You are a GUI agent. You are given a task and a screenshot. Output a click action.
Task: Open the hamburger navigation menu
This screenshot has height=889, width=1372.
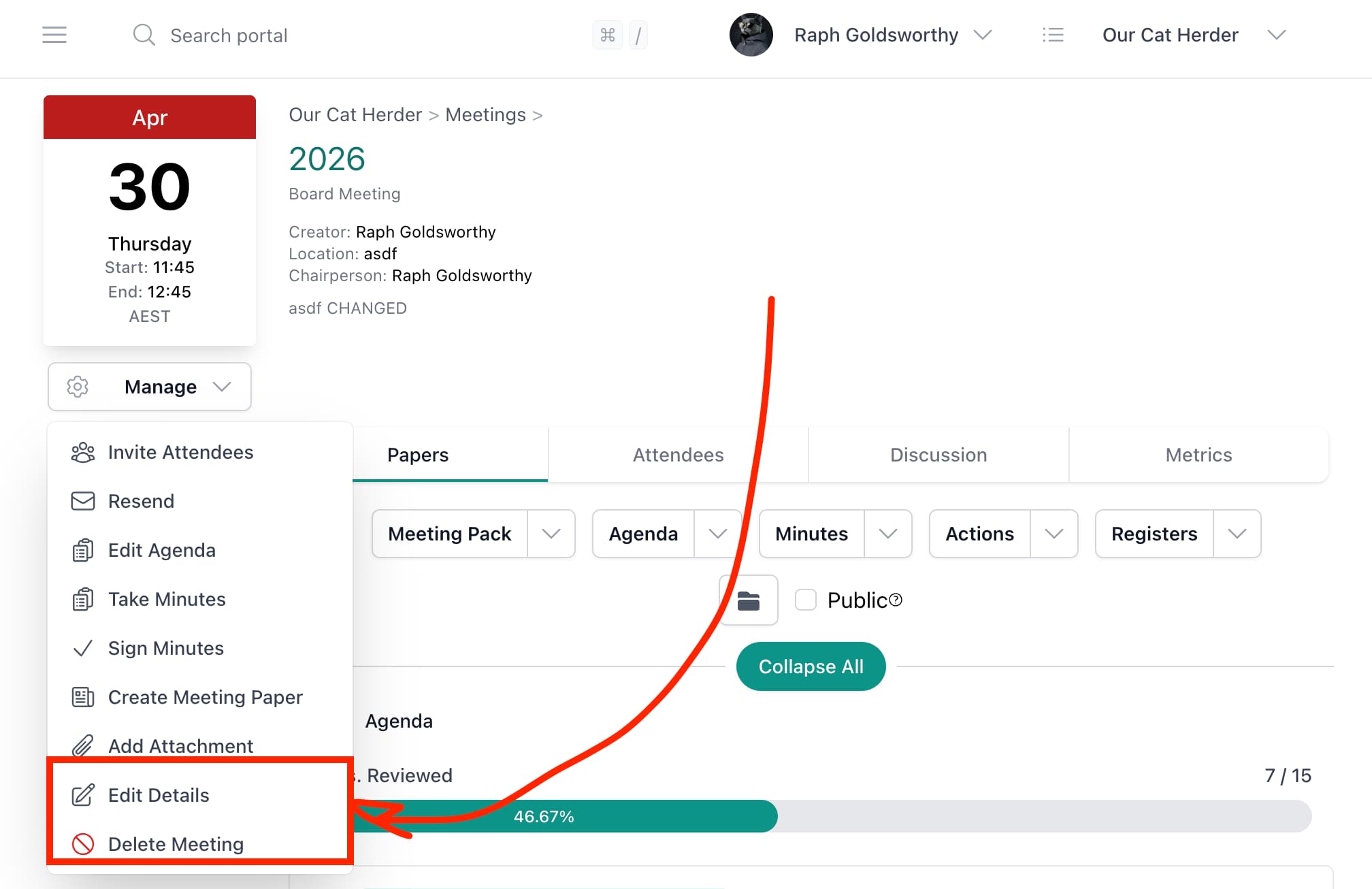pos(54,35)
